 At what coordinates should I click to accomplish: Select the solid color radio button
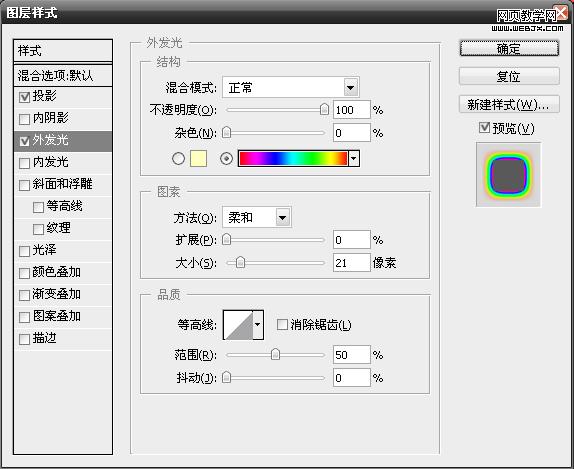point(178,159)
